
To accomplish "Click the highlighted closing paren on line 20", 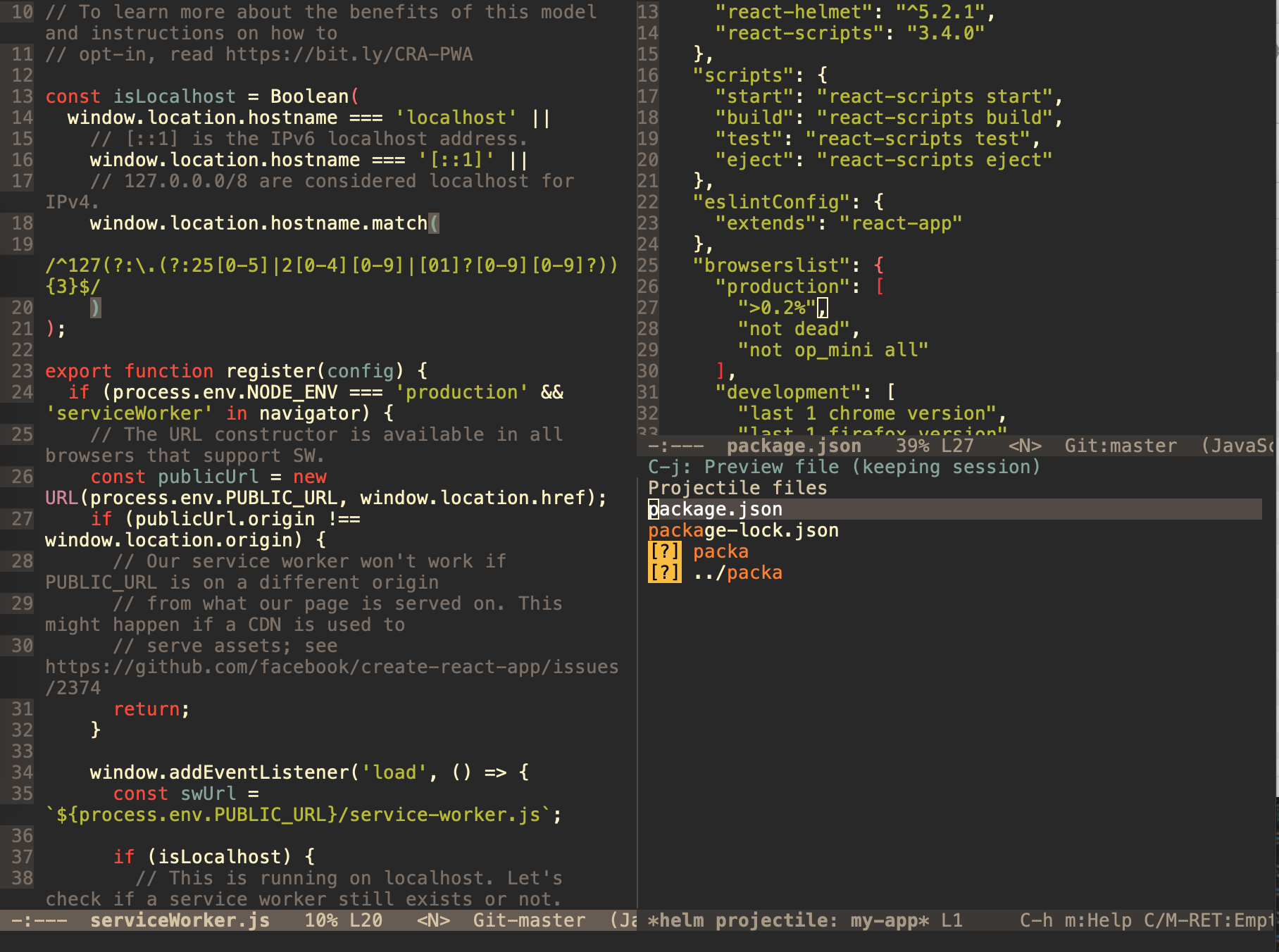I will pyautogui.click(x=95, y=308).
